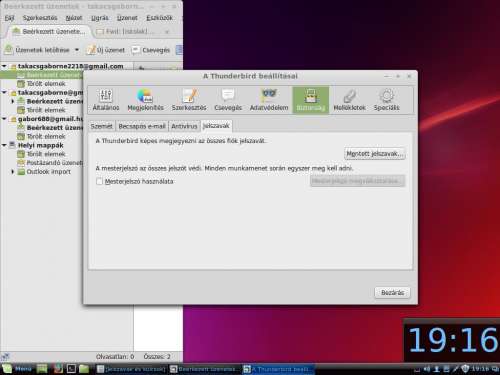Click the large 19:16 clock widget
The width and height of the screenshot is (500, 375).
452,340
